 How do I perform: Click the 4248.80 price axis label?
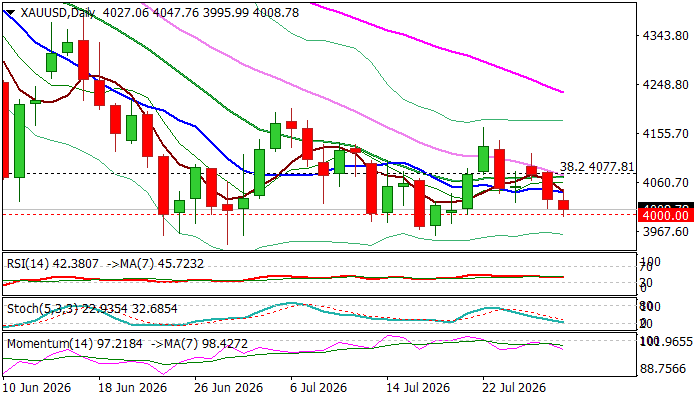pyautogui.click(x=665, y=84)
